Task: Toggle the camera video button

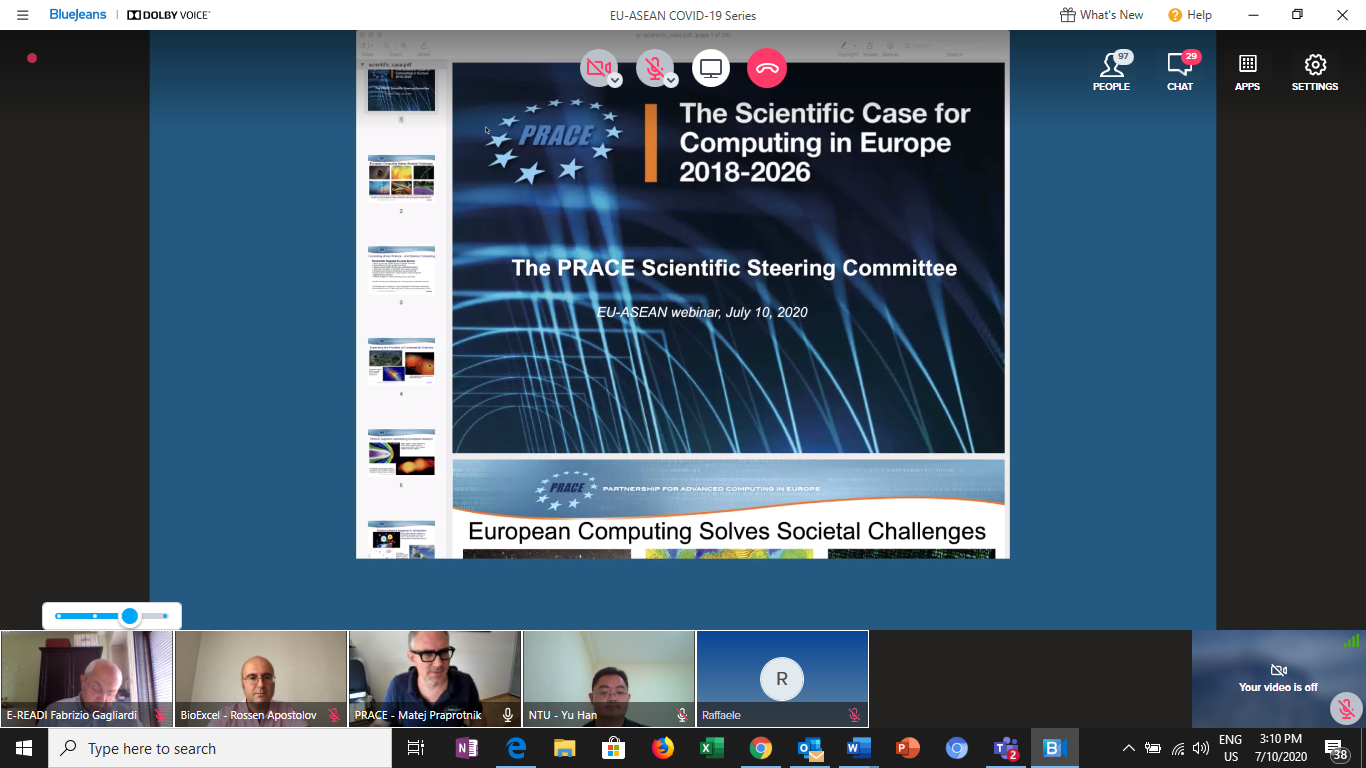Action: coord(599,68)
